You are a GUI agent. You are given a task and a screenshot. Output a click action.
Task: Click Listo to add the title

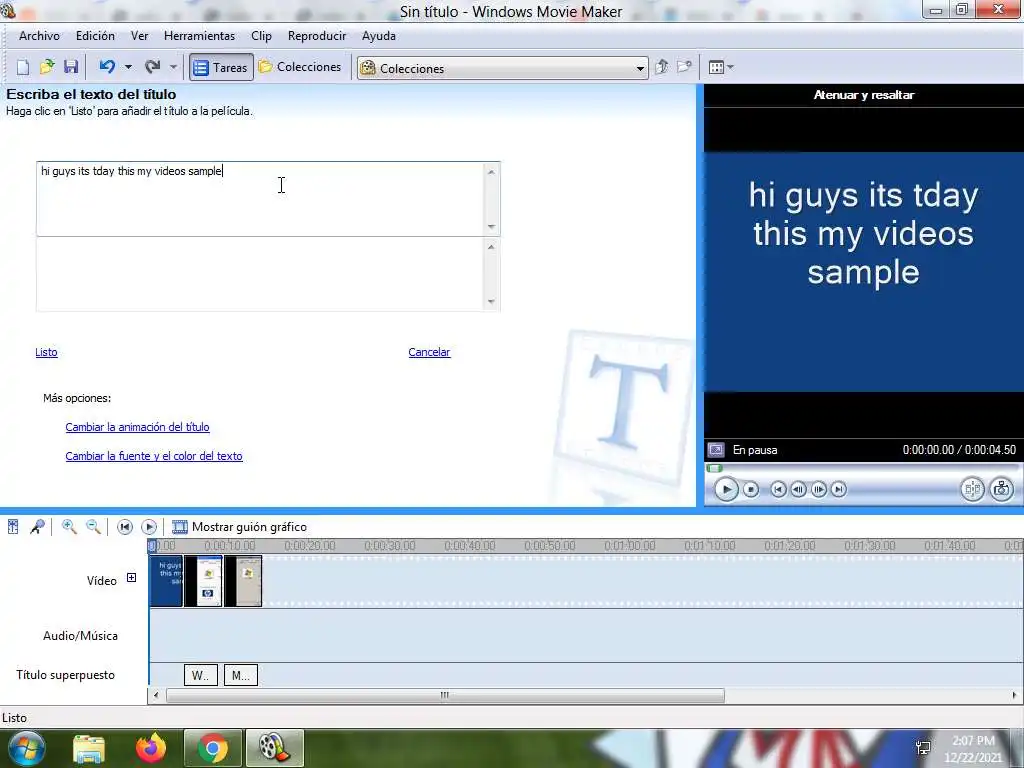46,353
